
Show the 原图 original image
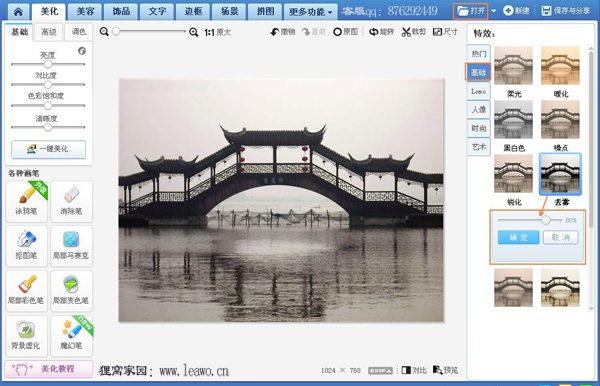(x=346, y=32)
